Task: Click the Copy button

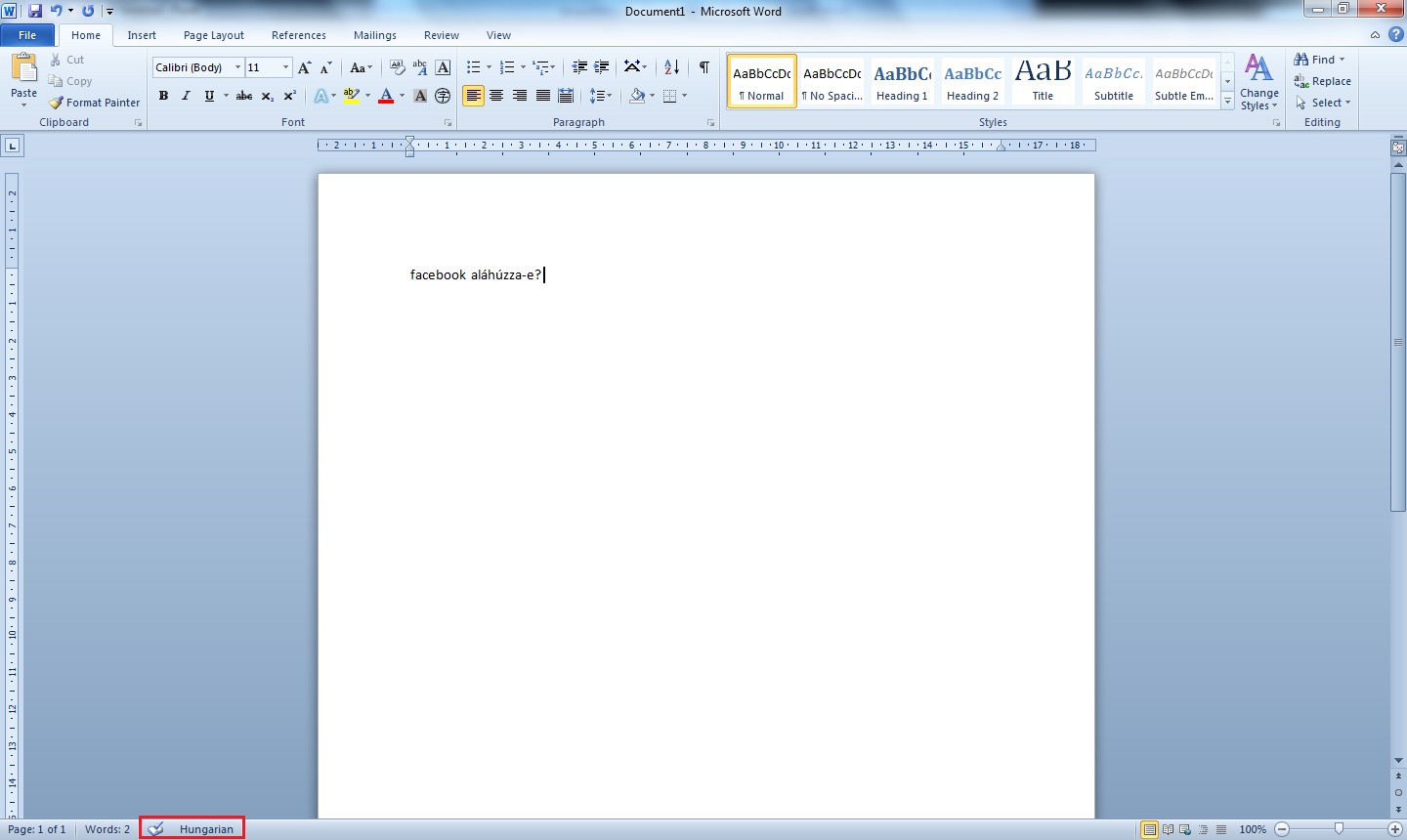Action: (x=70, y=81)
